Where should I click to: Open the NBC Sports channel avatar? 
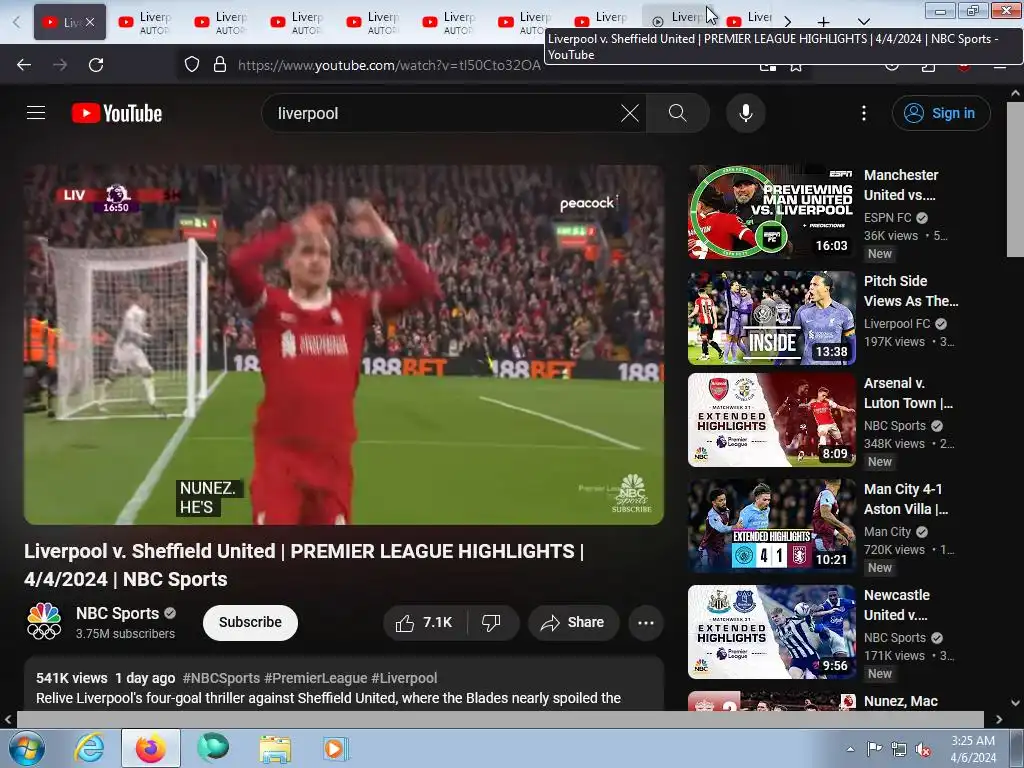(44, 621)
